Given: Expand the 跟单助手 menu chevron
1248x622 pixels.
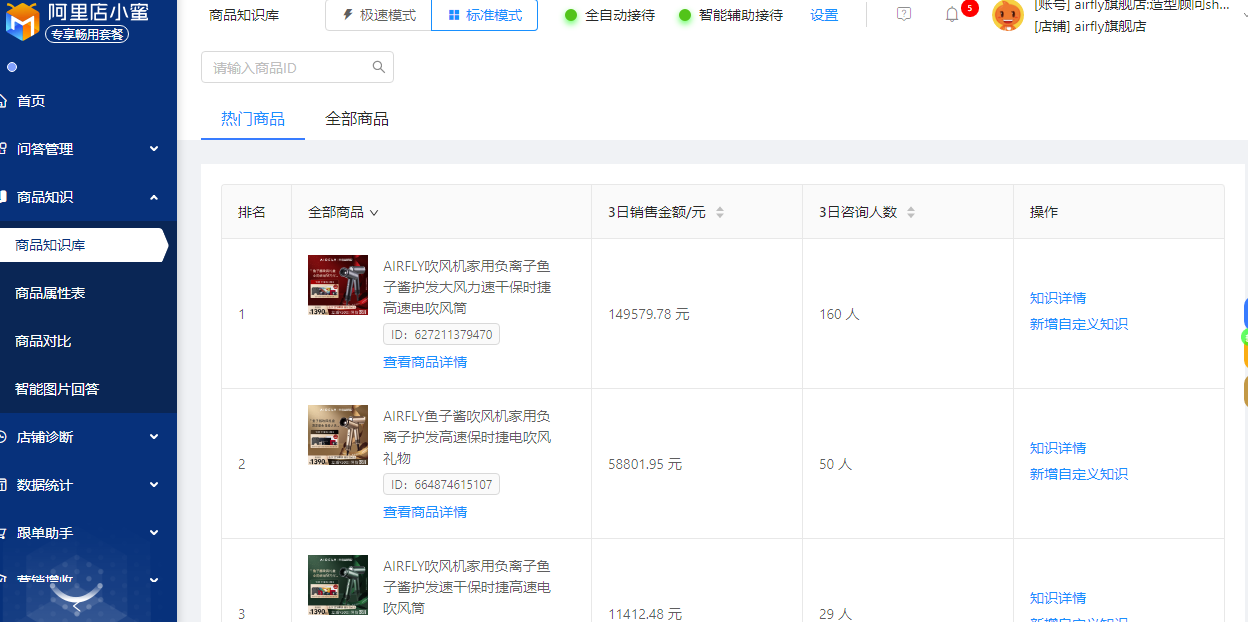Looking at the screenshot, I should tap(154, 533).
